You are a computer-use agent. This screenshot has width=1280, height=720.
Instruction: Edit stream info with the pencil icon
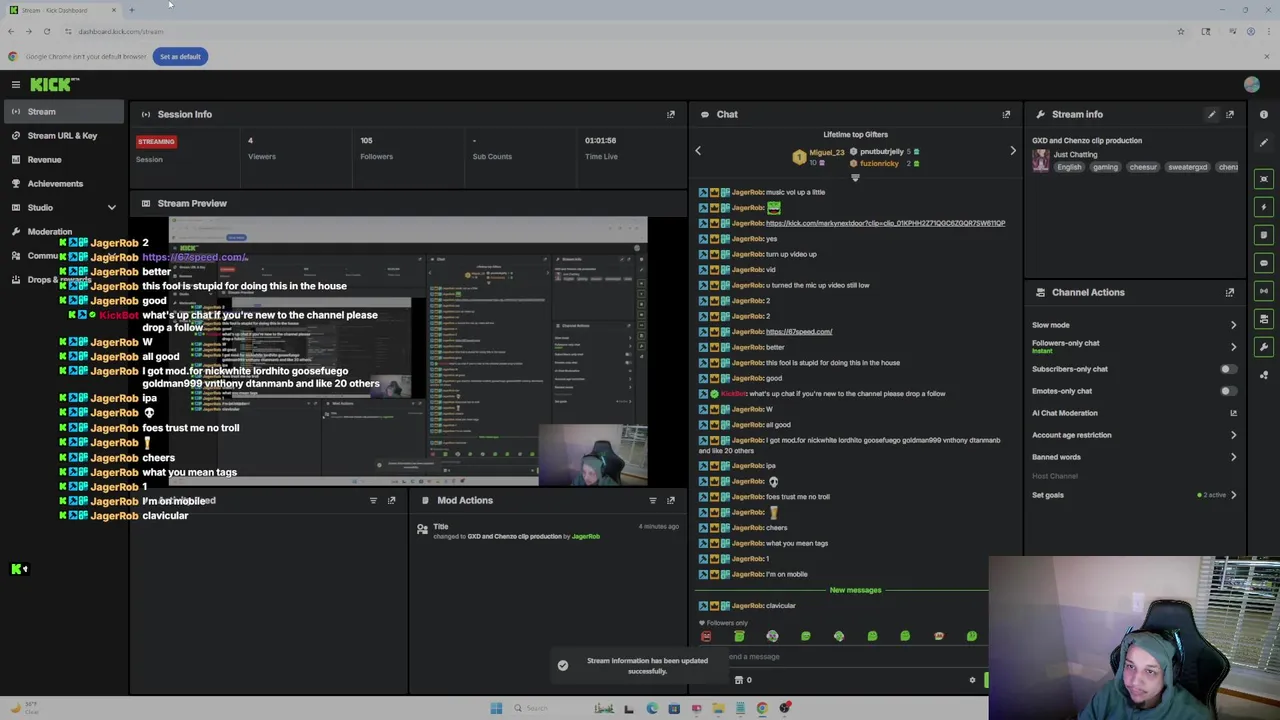click(x=1212, y=114)
